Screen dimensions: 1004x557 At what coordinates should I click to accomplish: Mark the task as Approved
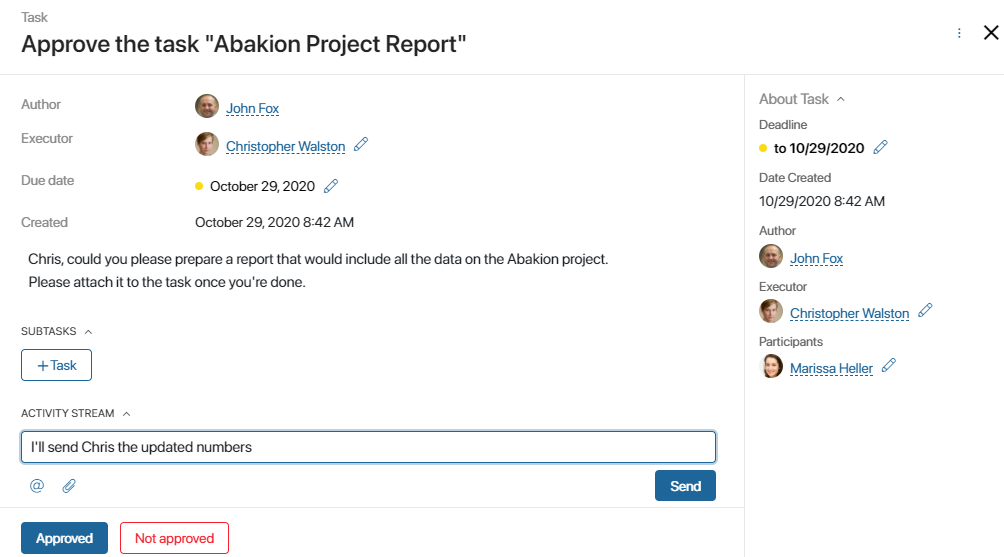tap(64, 538)
